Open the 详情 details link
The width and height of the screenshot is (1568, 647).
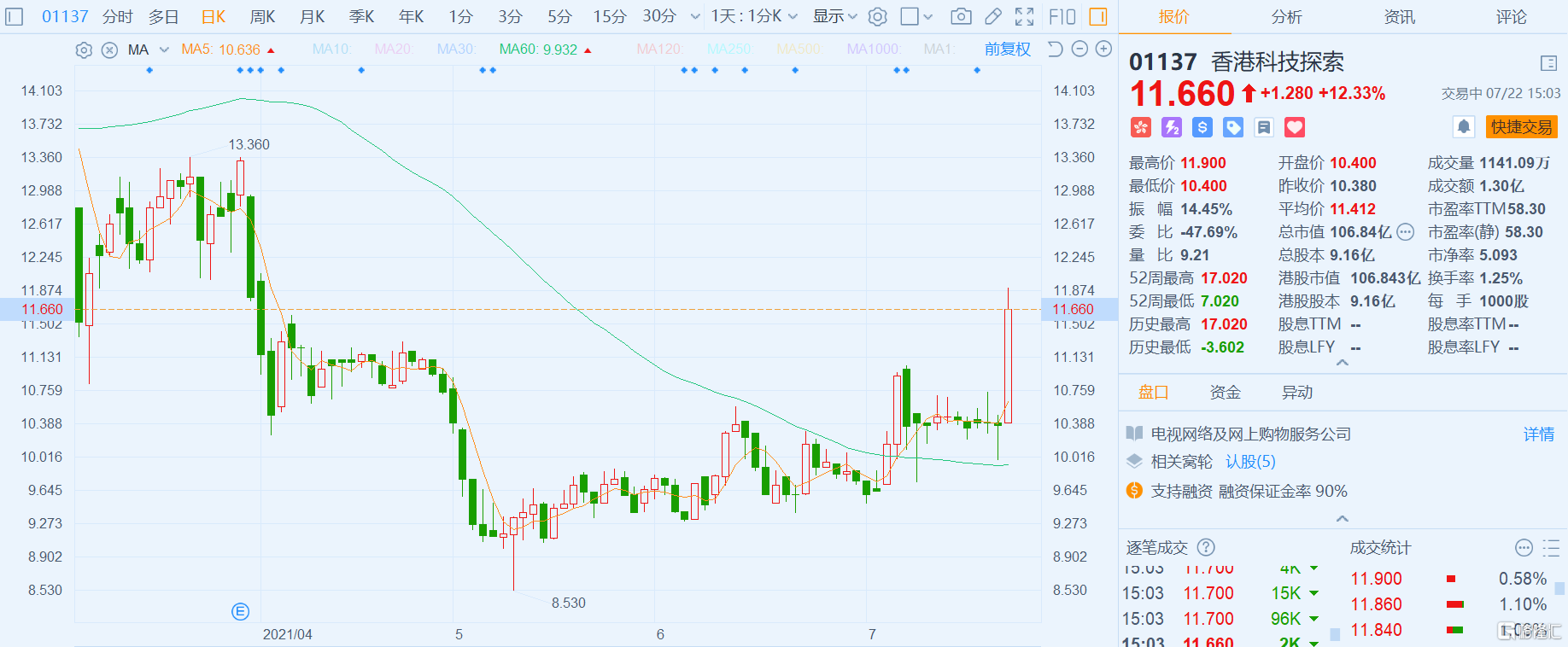1538,434
